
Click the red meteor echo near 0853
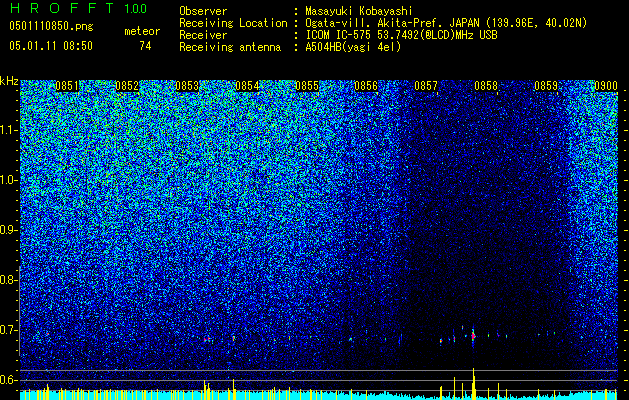[206, 339]
